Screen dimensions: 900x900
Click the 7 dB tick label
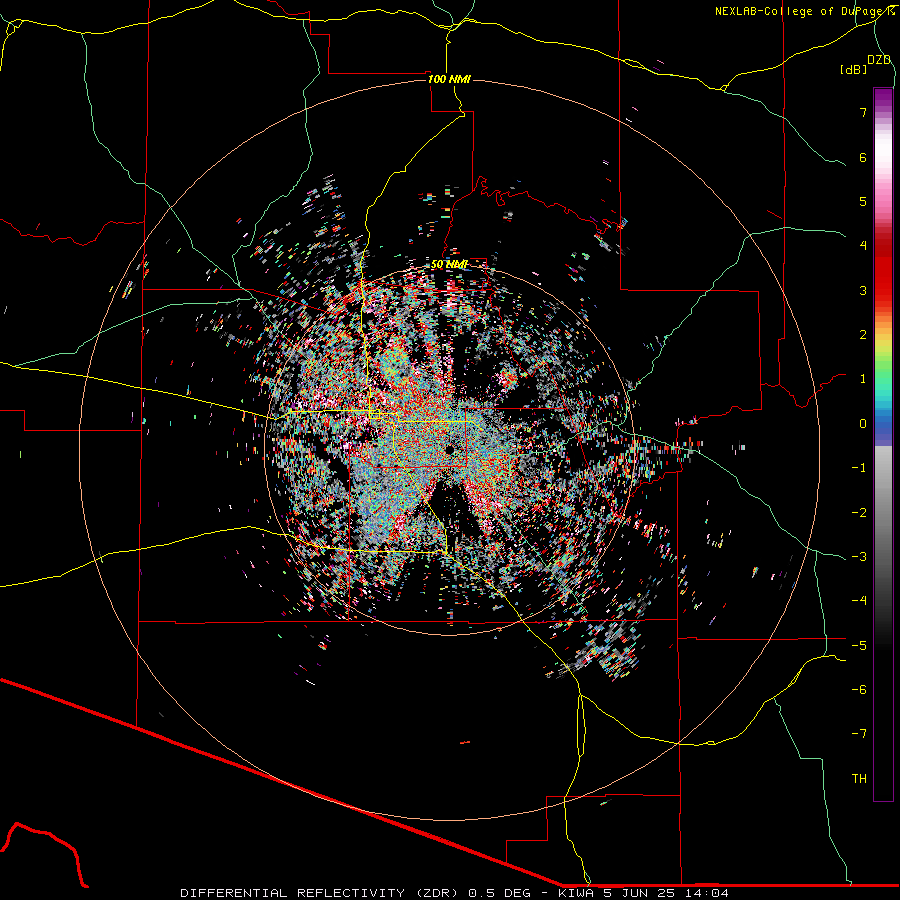click(x=863, y=113)
